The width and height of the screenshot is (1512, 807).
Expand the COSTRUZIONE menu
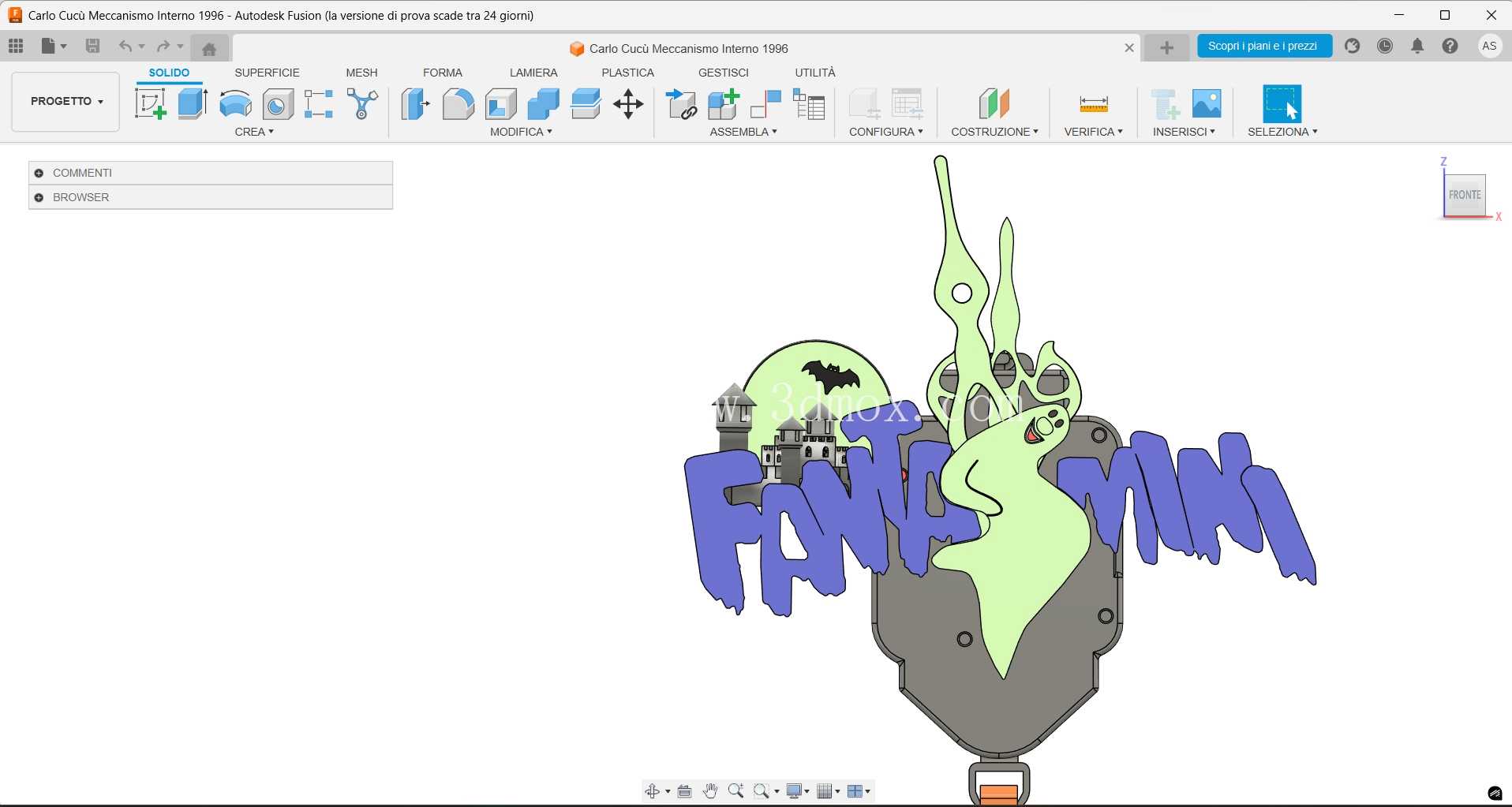pos(994,132)
